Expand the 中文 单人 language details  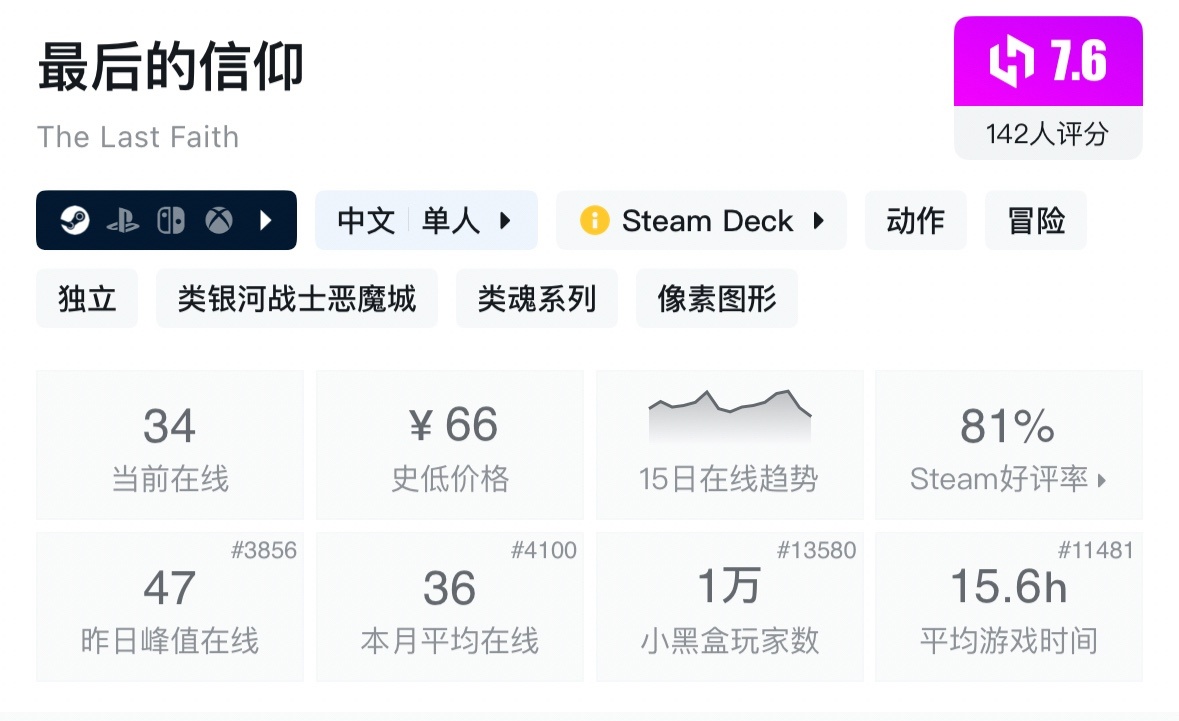505,220
